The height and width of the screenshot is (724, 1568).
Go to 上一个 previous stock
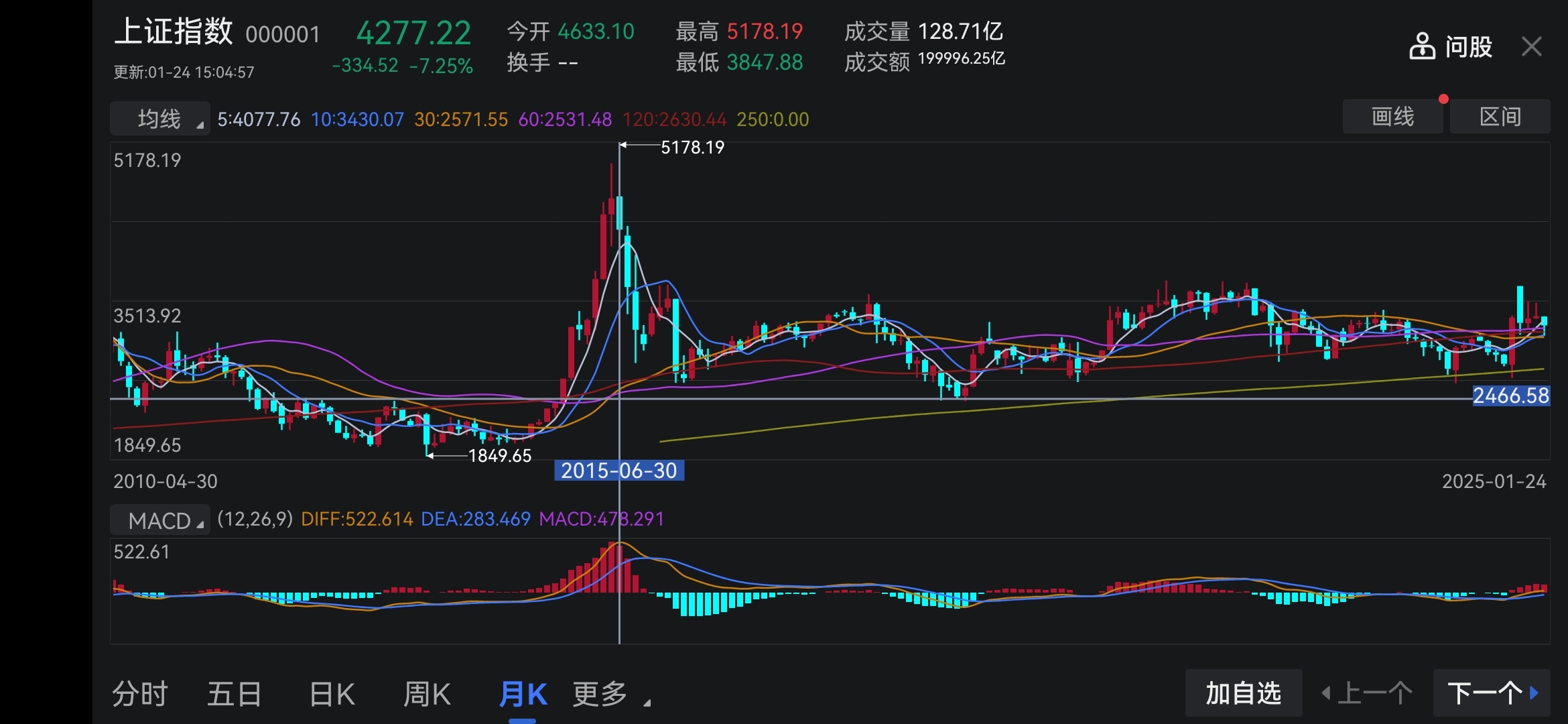point(1368,693)
